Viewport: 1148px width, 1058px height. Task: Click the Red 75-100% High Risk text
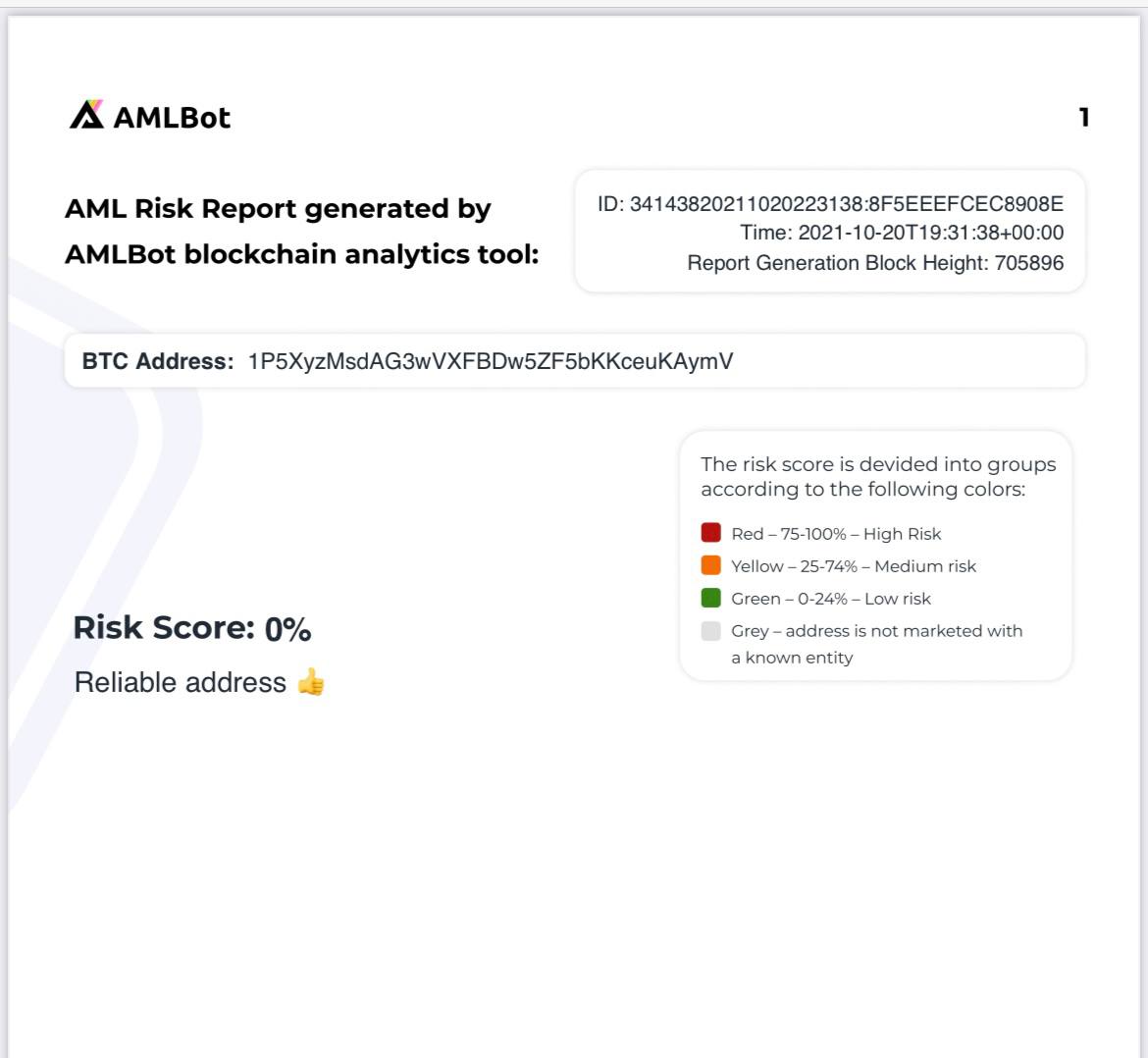[x=836, y=534]
